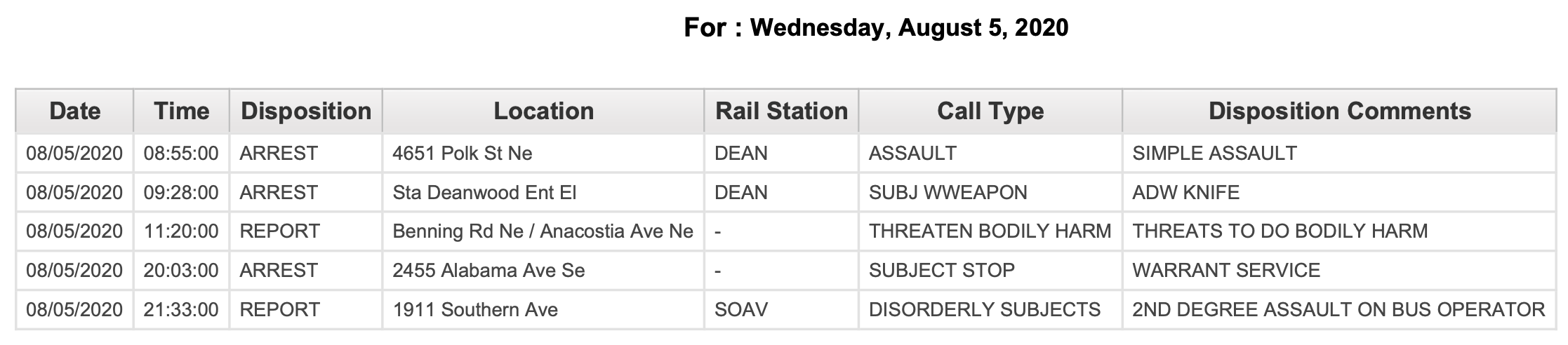Click the Call Type column header
1568x345 pixels.
(x=990, y=111)
